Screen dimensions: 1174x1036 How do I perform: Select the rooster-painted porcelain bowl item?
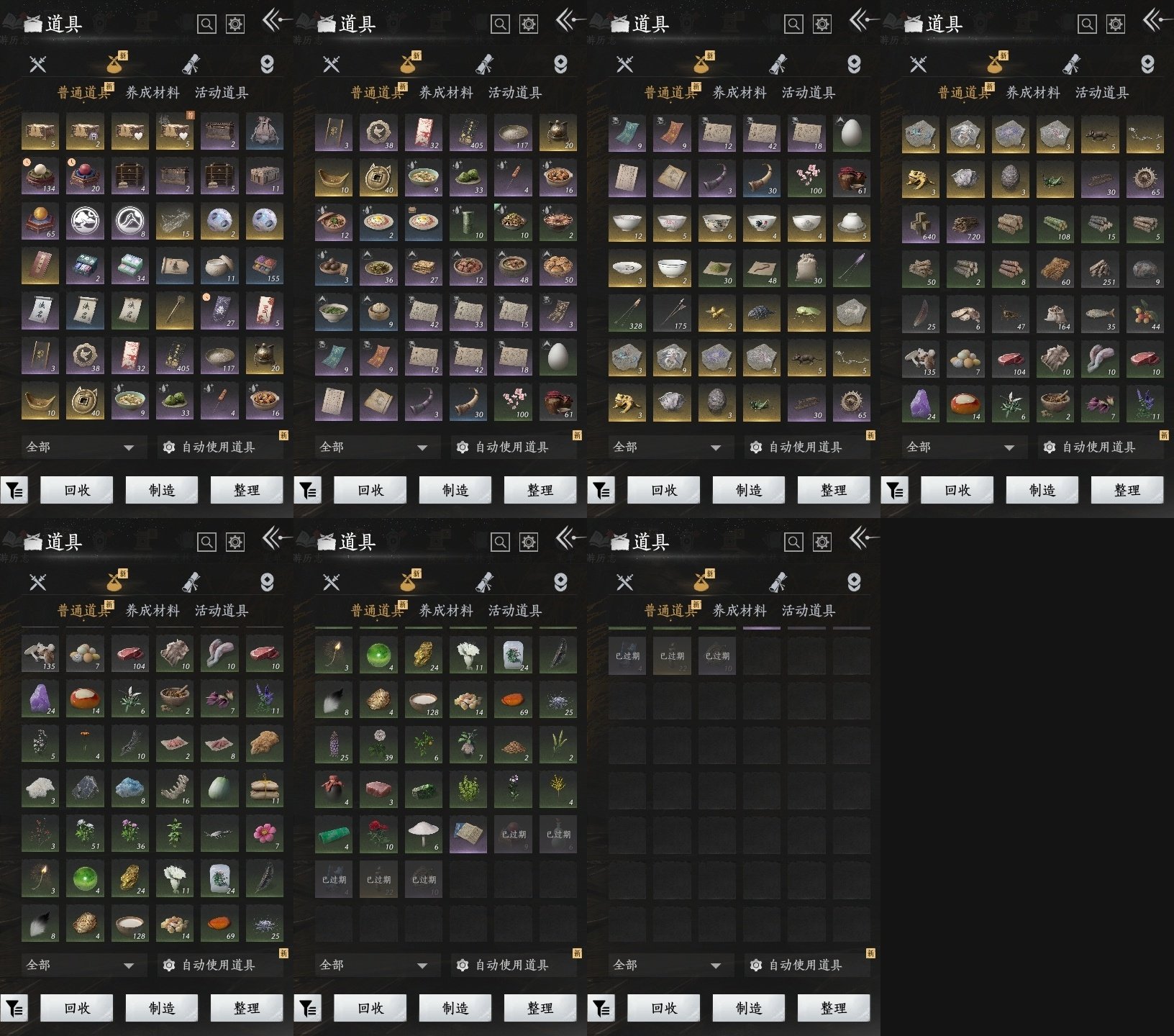click(761, 224)
